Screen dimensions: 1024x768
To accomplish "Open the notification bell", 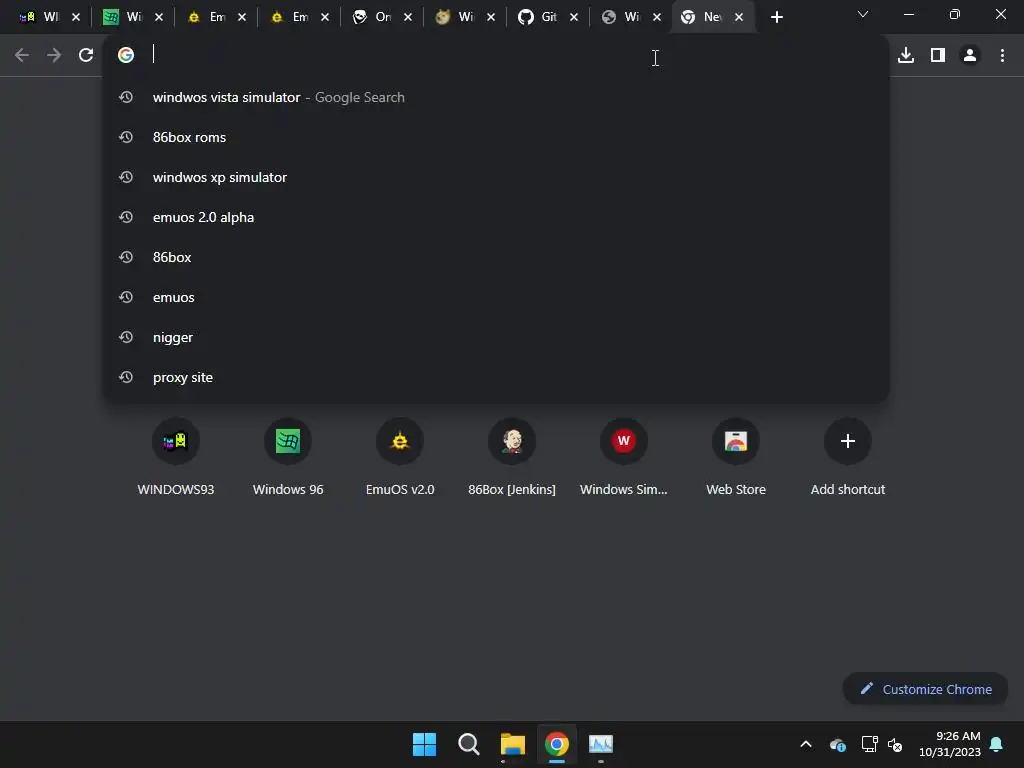I will (997, 744).
